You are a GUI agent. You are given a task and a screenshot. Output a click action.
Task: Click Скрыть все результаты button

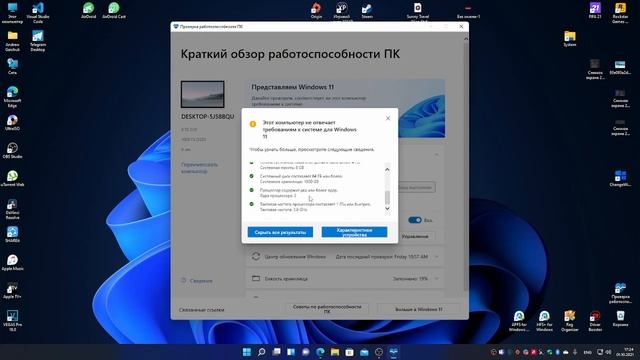tap(280, 232)
